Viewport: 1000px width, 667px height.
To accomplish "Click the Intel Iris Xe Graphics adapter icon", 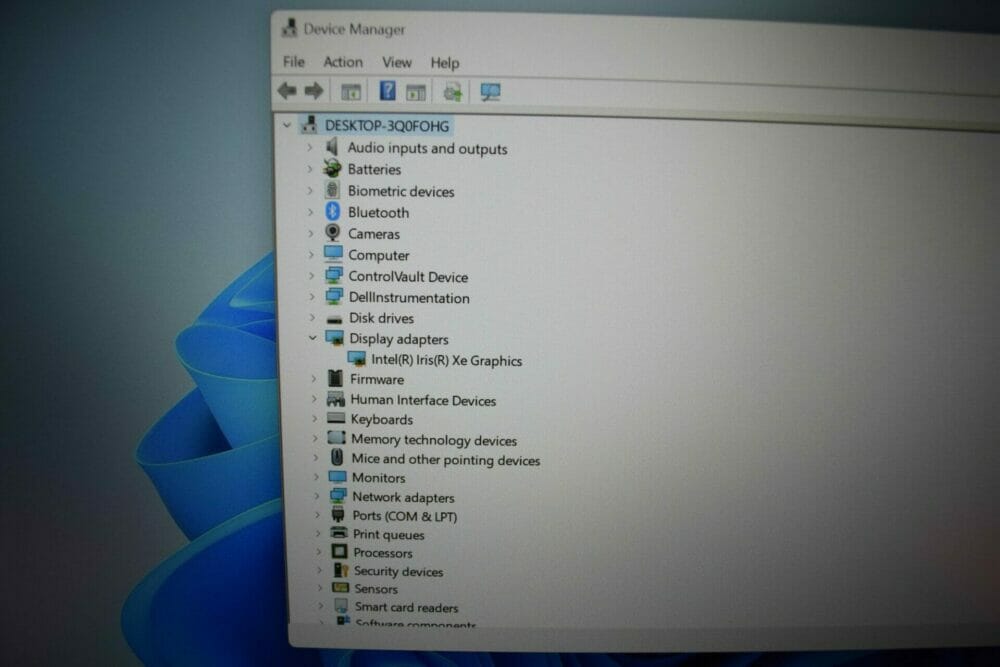I will tap(357, 360).
